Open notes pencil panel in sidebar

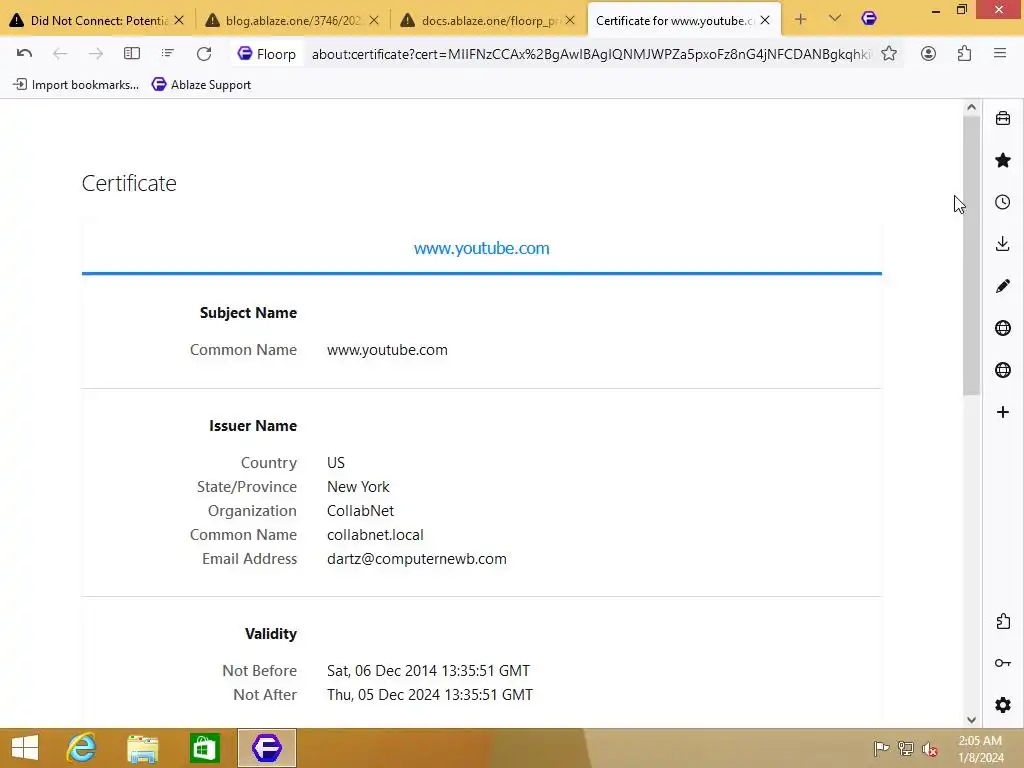click(x=1003, y=286)
